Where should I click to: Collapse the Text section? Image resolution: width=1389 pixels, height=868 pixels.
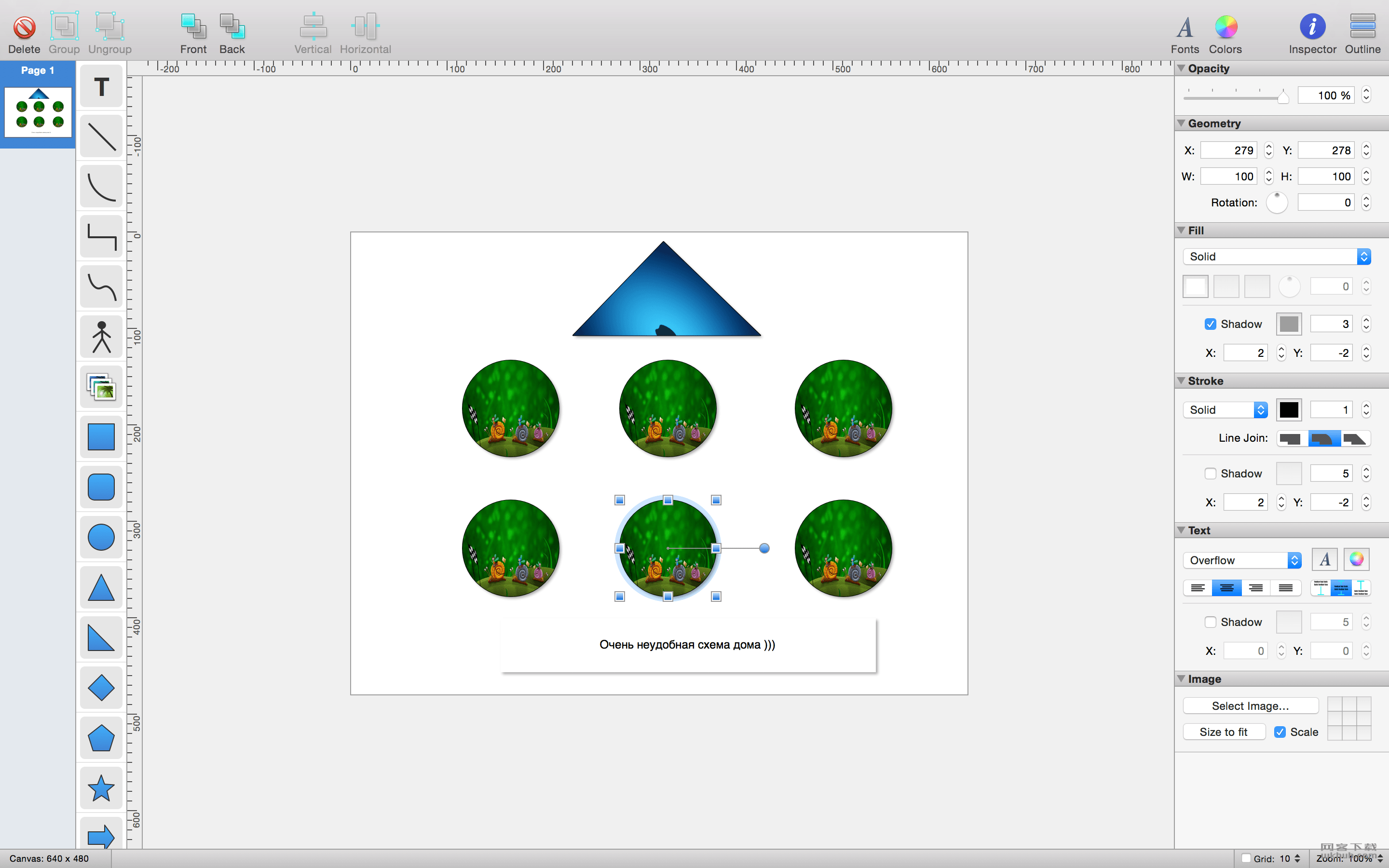(1181, 530)
